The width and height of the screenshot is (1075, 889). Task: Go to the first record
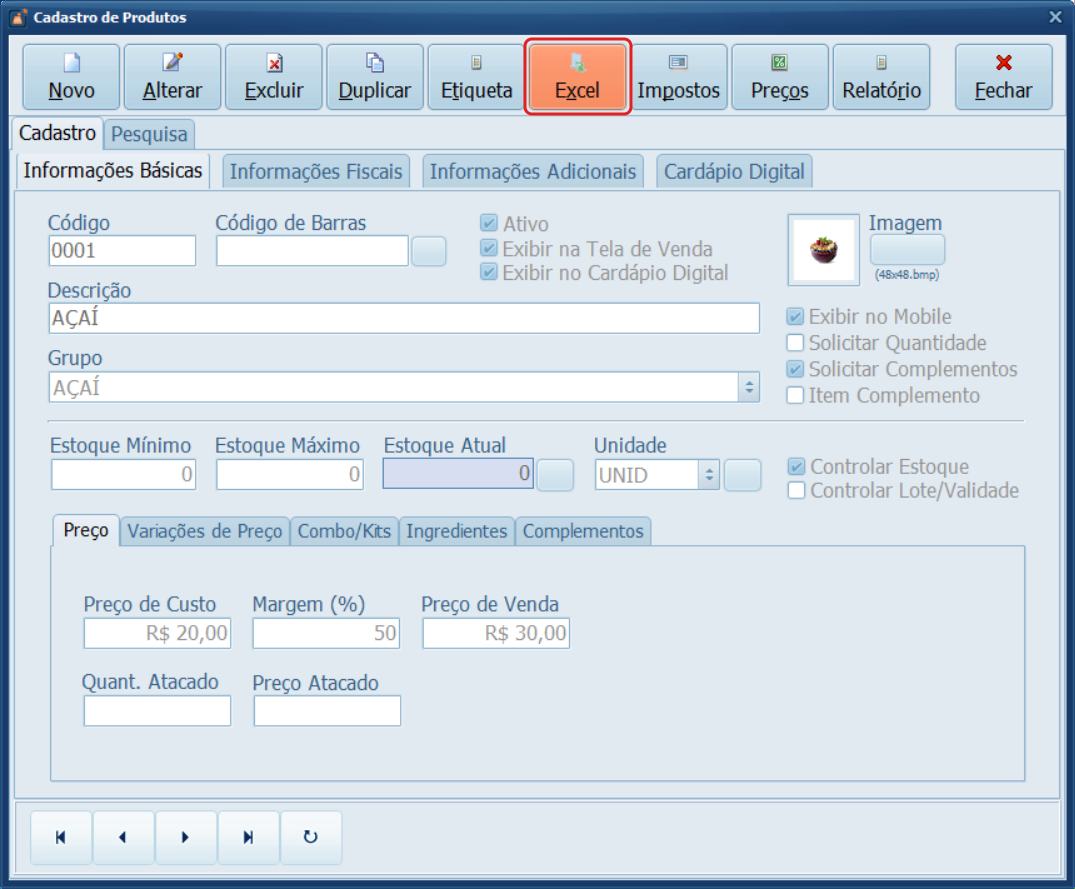tap(61, 838)
